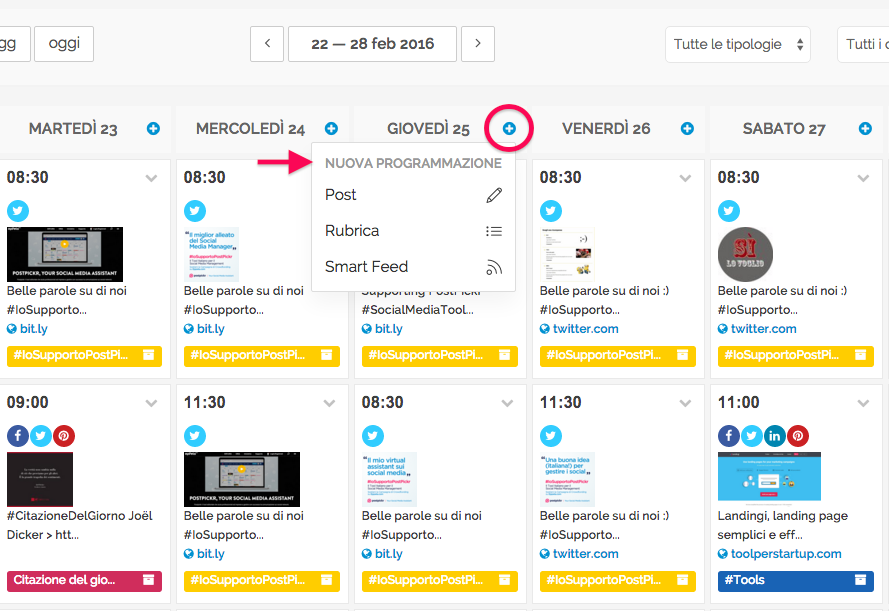889x611 pixels.
Task: Click Facebook icon on Martedì 09:00 post
Action: point(18,436)
